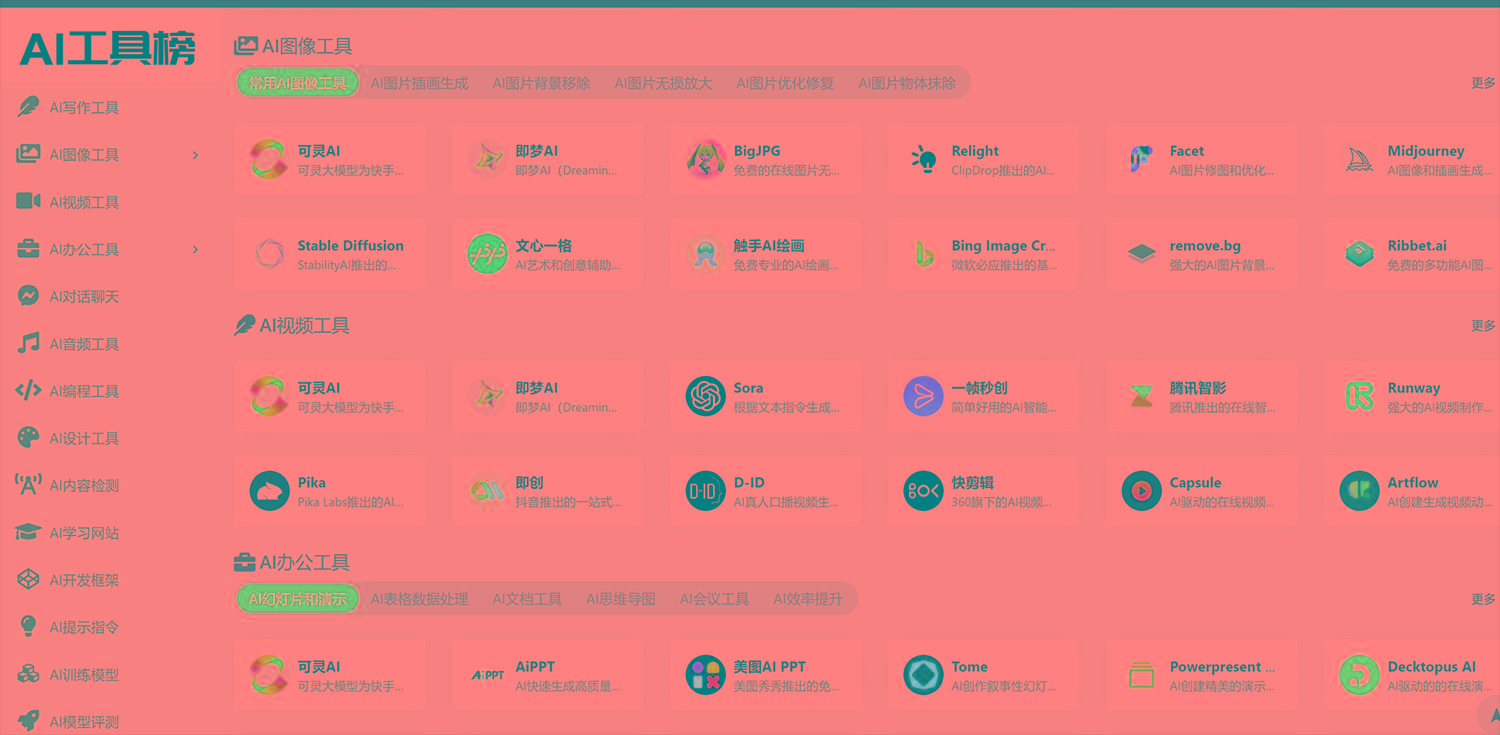Expand the AI图像工具 sidebar entry
This screenshot has height=735, width=1500.
coord(195,155)
